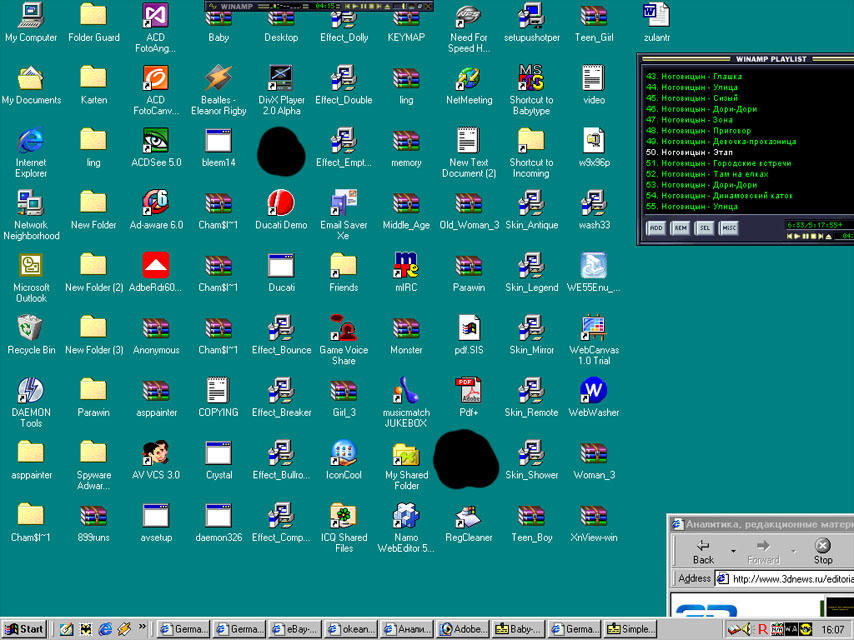Image resolution: width=854 pixels, height=640 pixels.
Task: Click the eject control in Winamp Playlist
Action: [x=828, y=236]
